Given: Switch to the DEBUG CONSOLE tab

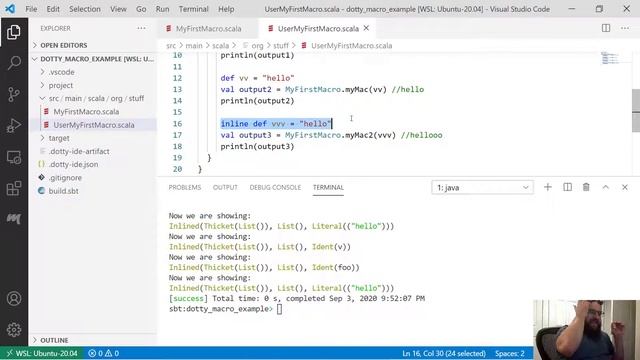Looking at the screenshot, I should 275,187.
